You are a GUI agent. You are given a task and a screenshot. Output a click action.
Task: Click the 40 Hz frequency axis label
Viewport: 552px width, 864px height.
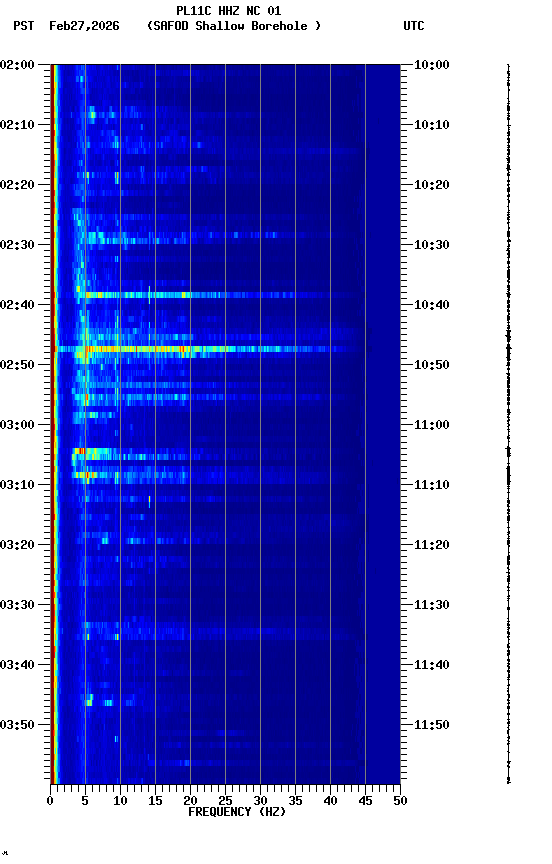click(331, 801)
